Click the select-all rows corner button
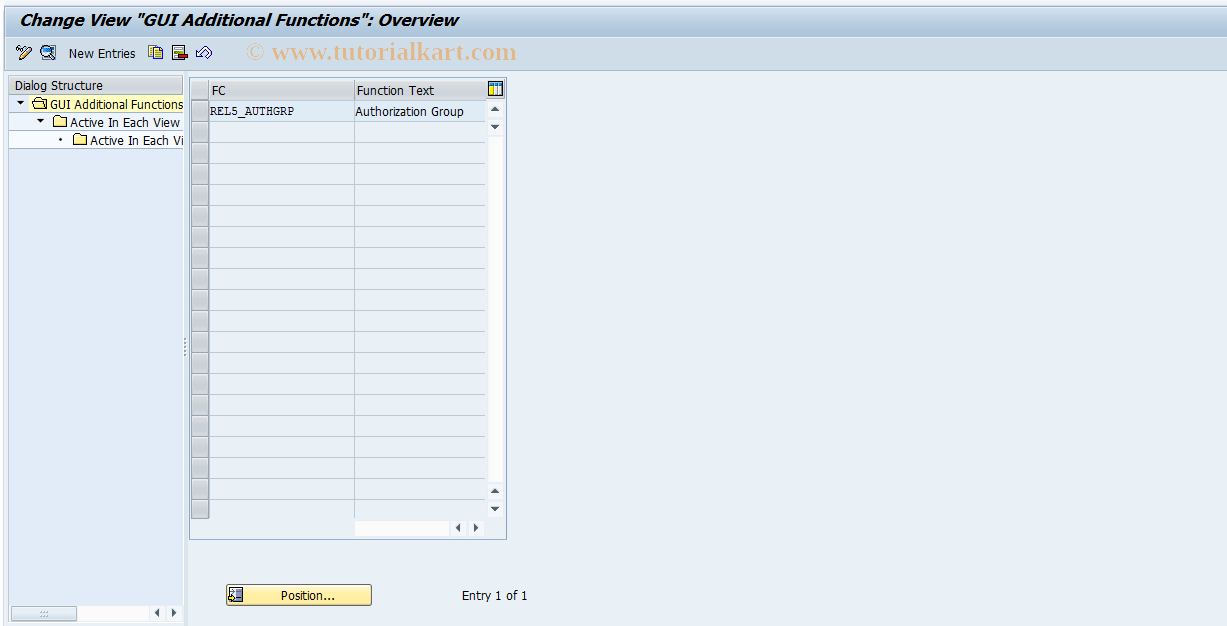 (x=200, y=90)
